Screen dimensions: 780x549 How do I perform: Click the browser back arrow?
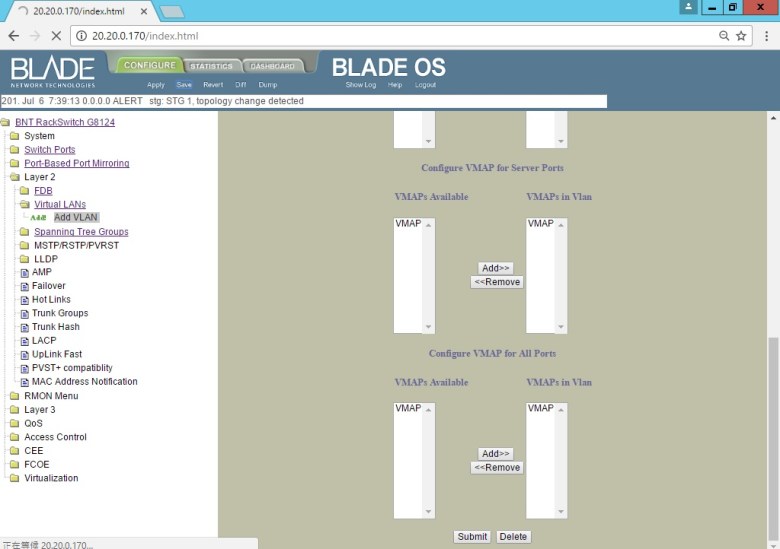pyautogui.click(x=14, y=35)
